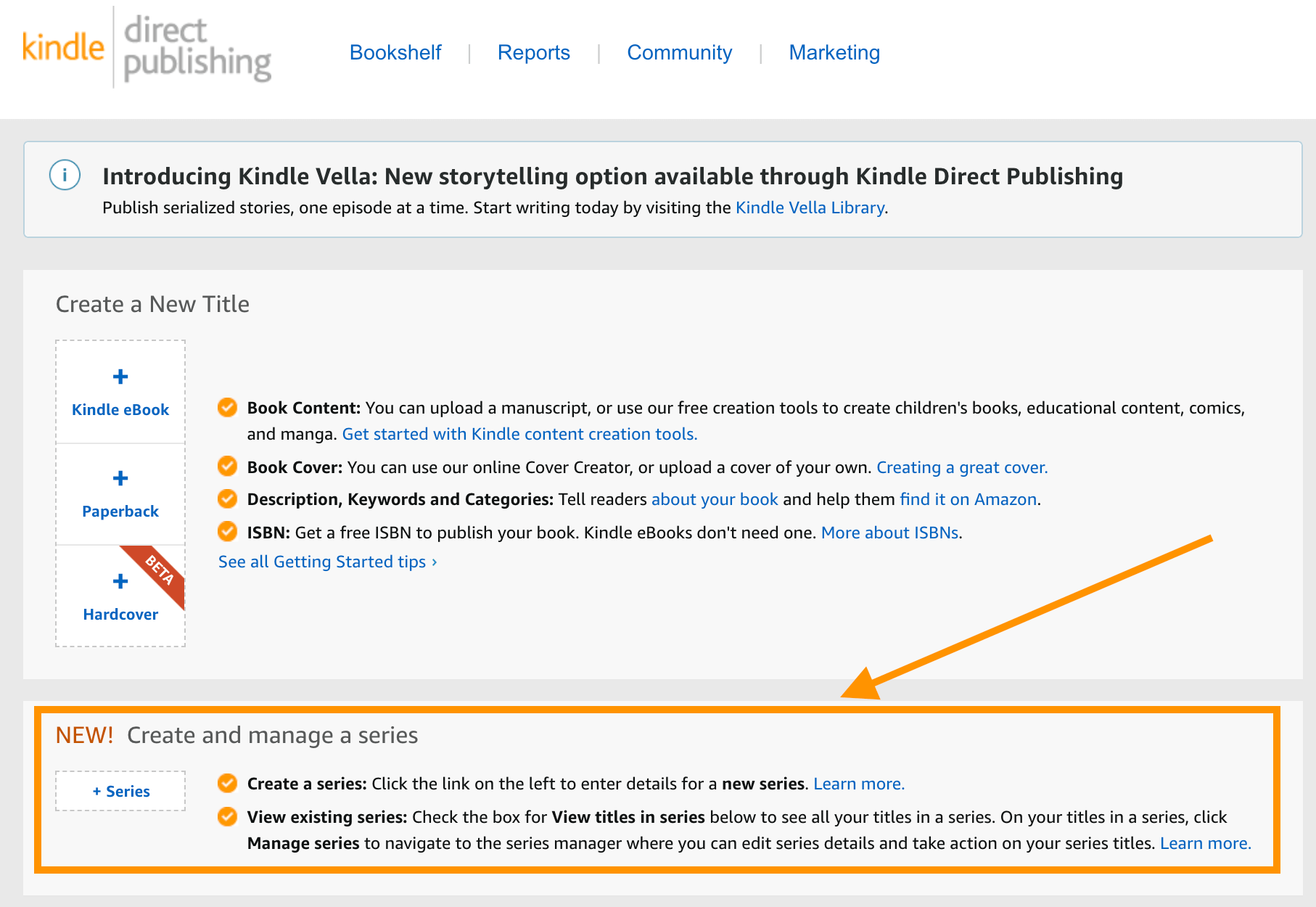Expand See all Getting Started tips

pos(326,561)
